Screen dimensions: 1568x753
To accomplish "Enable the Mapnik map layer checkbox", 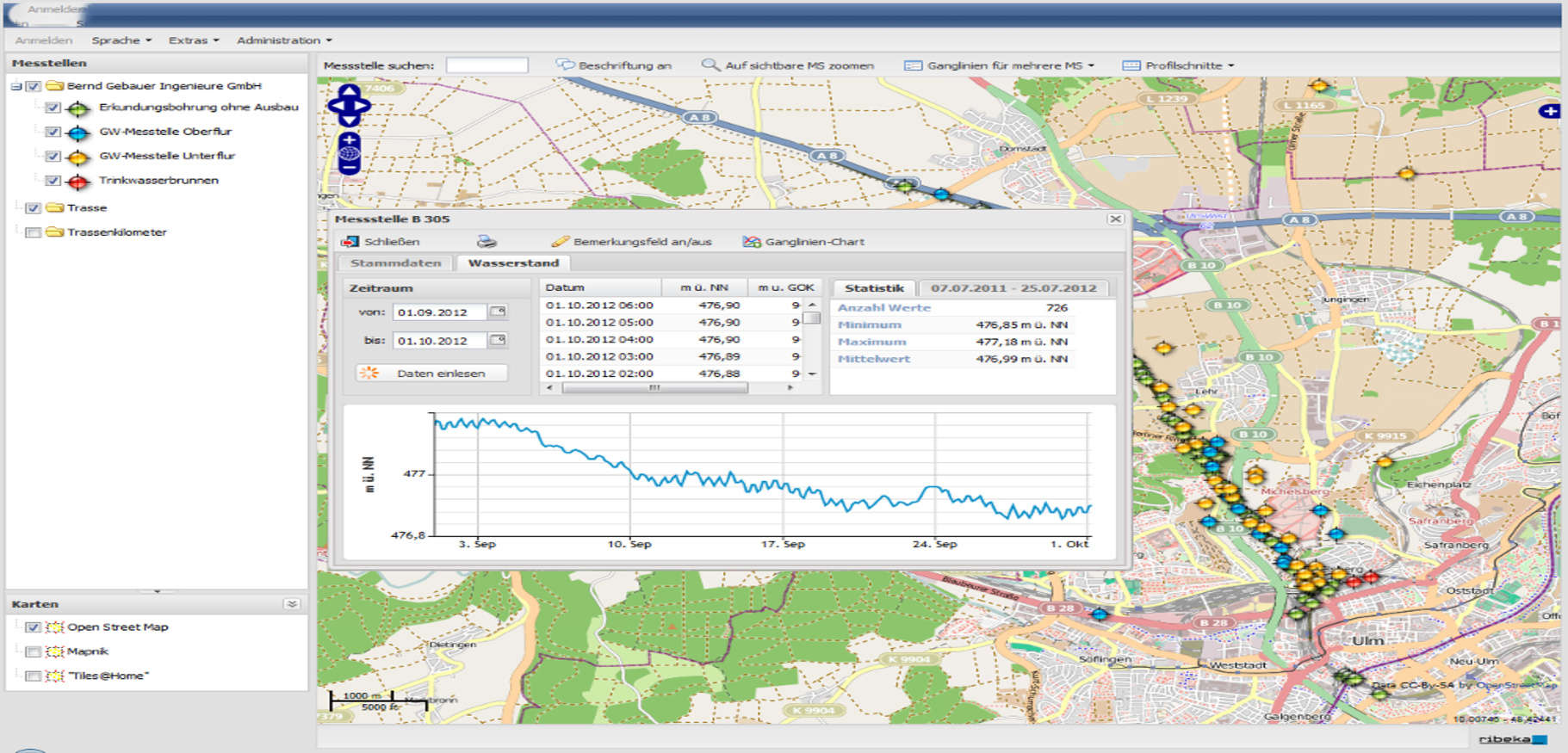I will (x=33, y=651).
